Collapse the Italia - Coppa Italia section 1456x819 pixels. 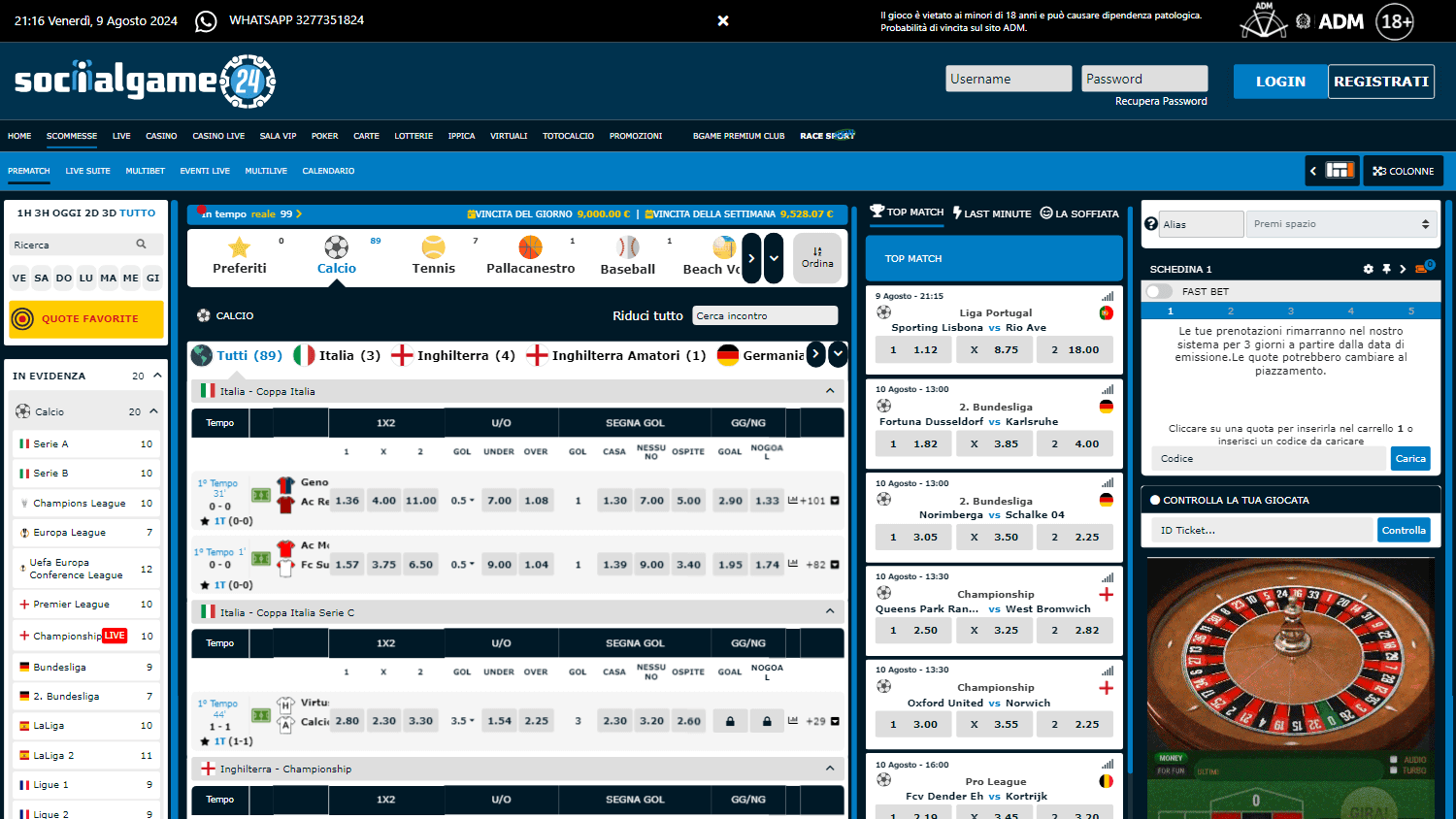pyautogui.click(x=830, y=391)
